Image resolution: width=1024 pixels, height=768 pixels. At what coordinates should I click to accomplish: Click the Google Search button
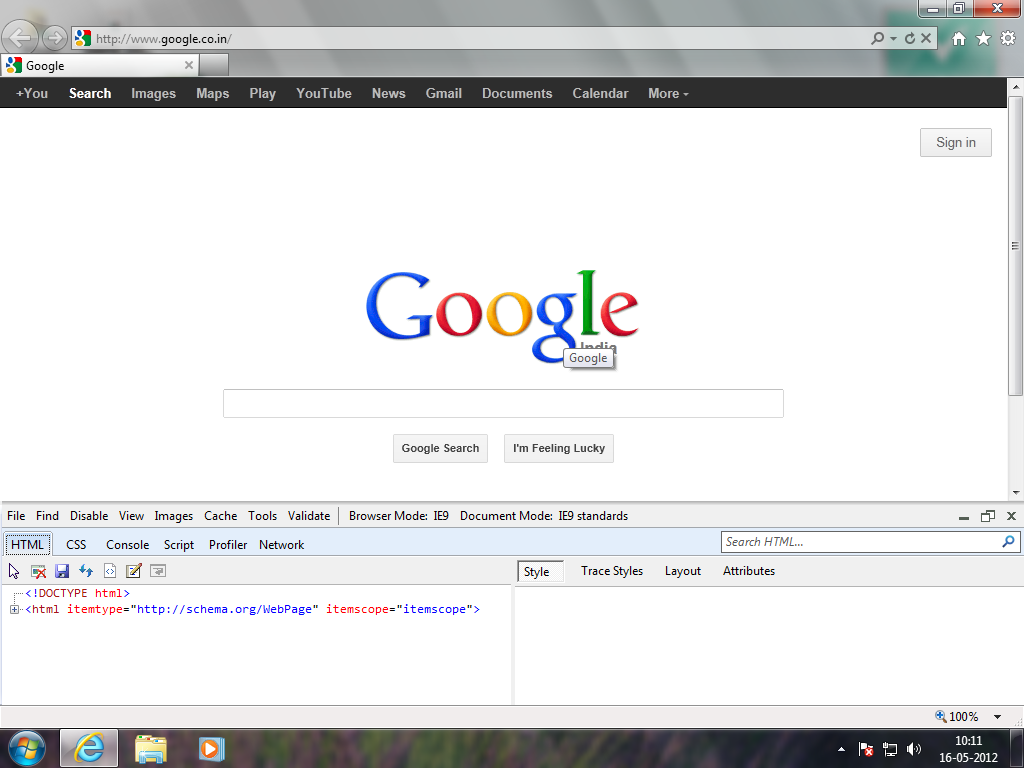point(440,448)
